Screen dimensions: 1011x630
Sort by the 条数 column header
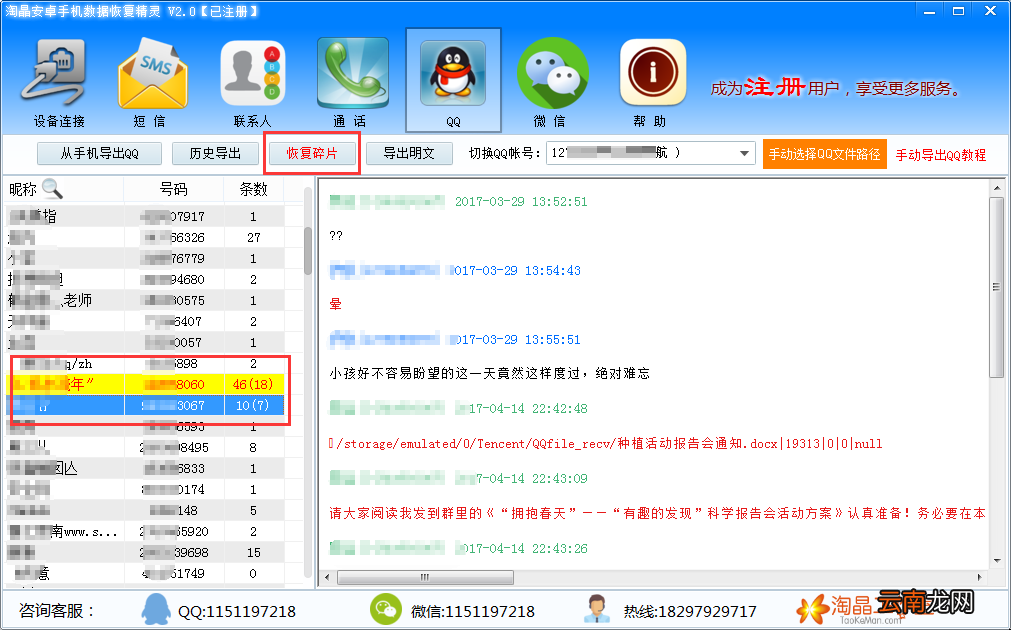[x=253, y=189]
